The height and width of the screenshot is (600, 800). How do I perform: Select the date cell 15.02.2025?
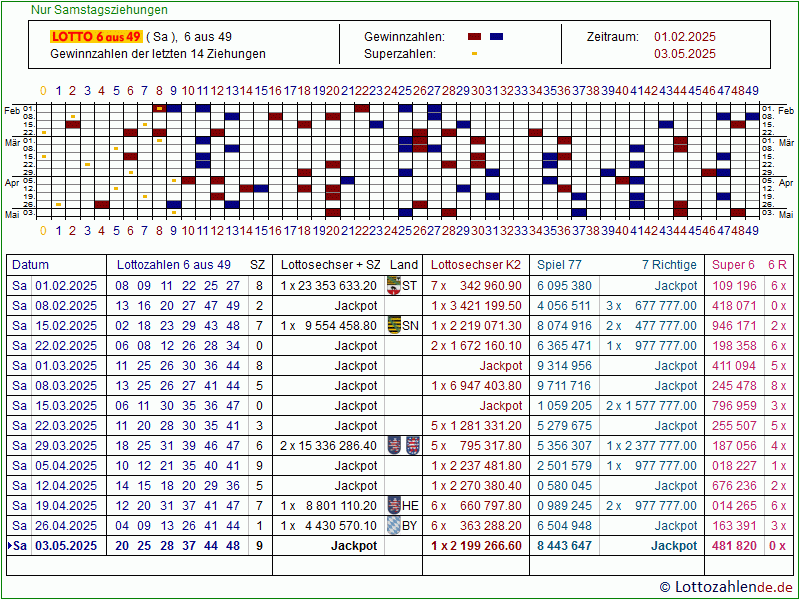[66, 326]
